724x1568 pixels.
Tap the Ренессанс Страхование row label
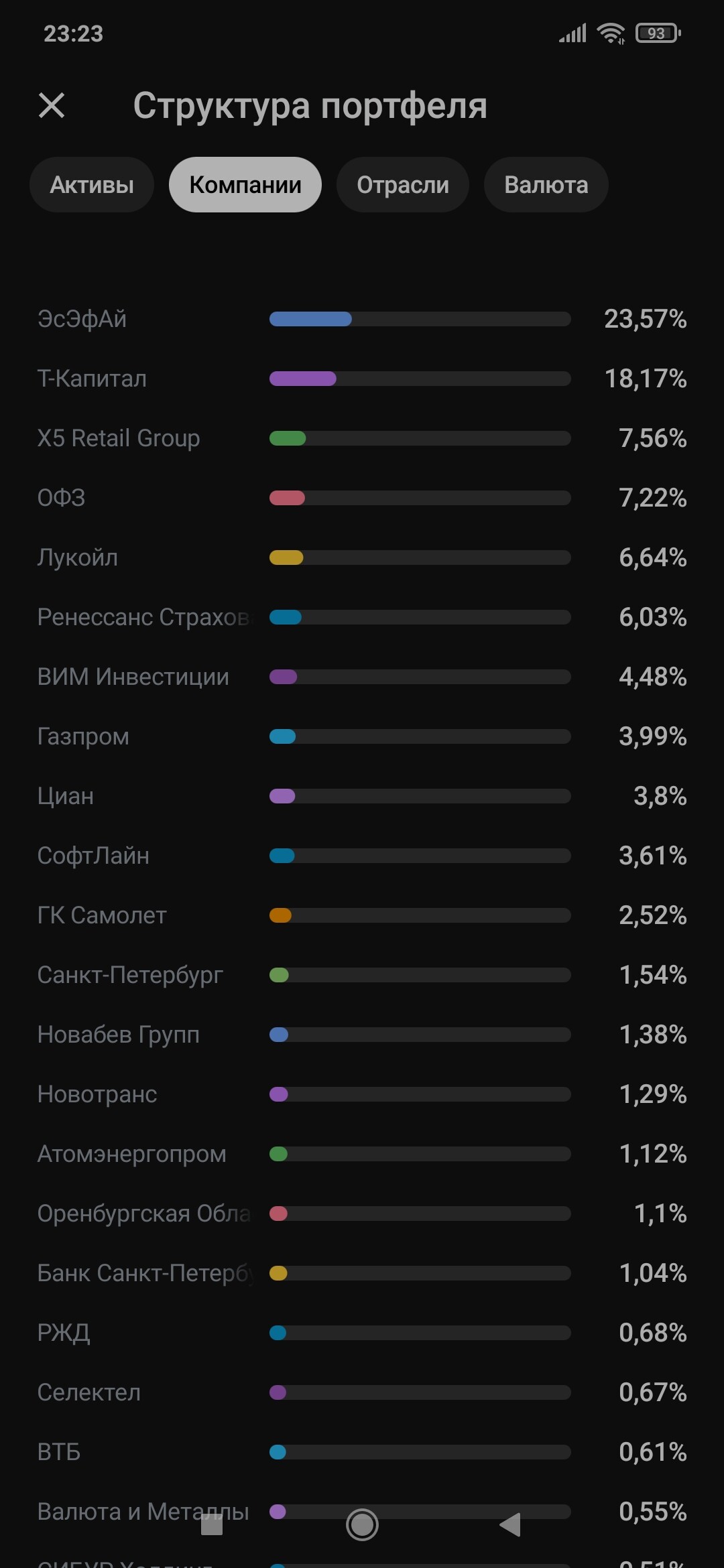pos(143,617)
